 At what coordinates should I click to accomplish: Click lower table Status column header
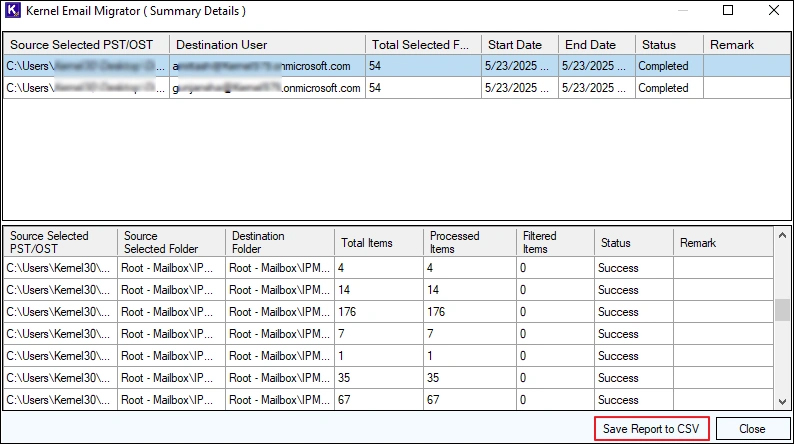click(x=634, y=243)
